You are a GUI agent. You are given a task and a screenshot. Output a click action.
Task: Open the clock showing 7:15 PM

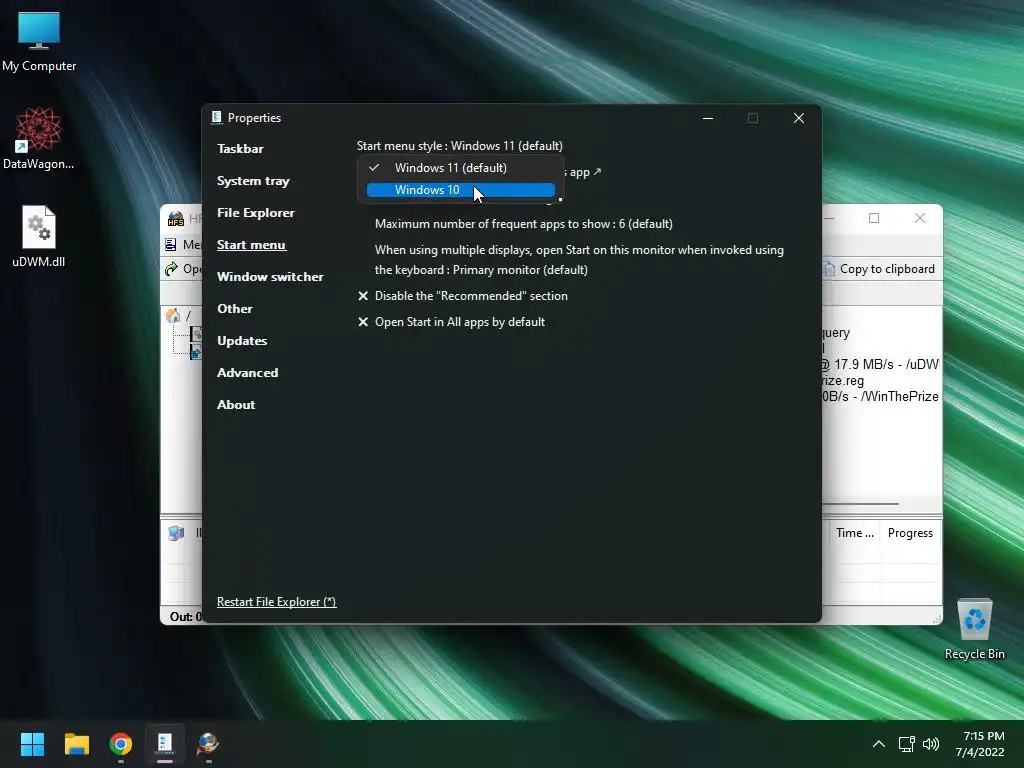pyautogui.click(x=980, y=744)
